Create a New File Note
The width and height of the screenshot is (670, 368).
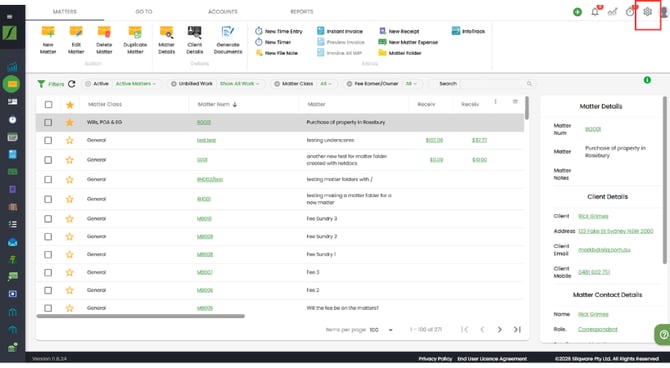pyautogui.click(x=276, y=53)
